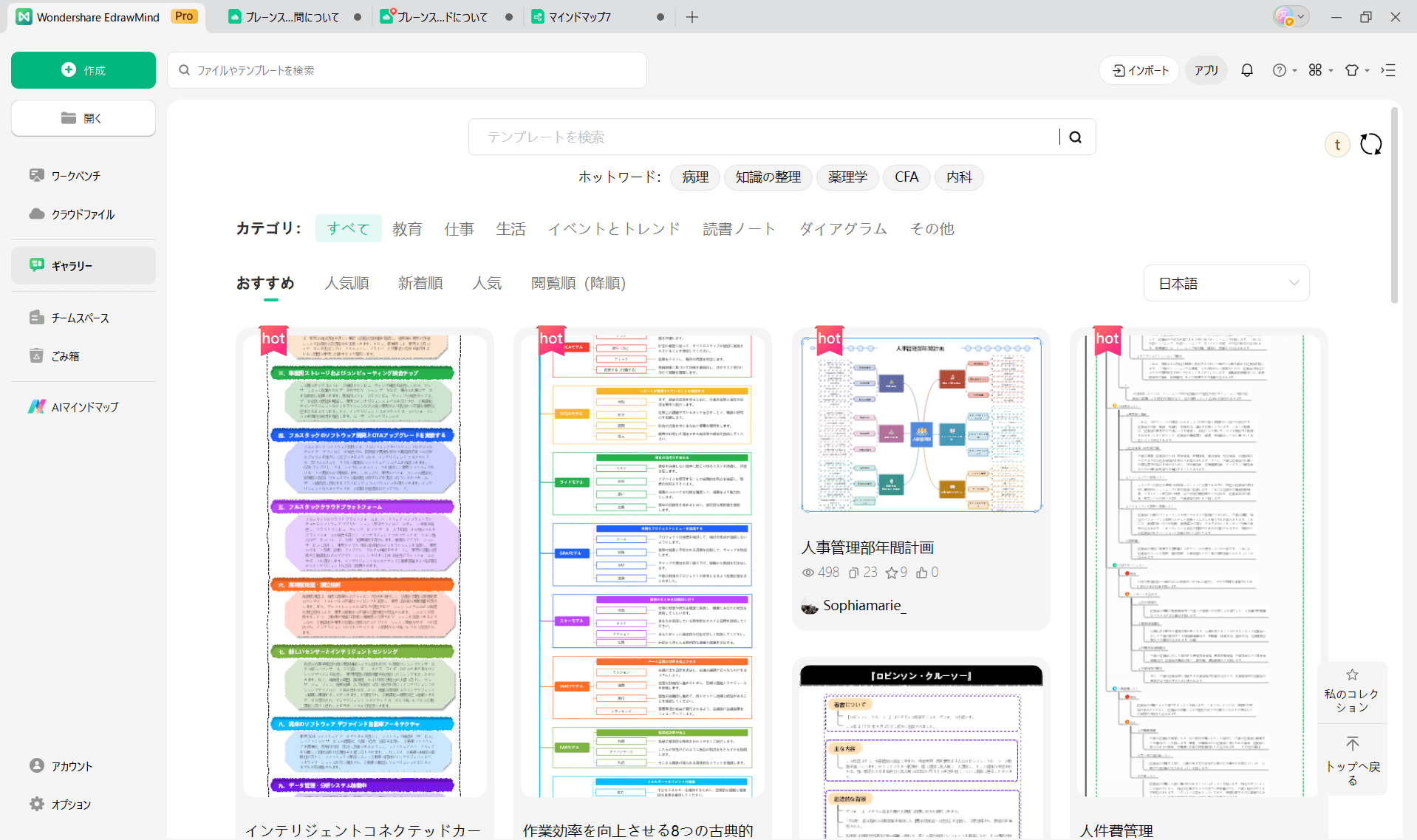
Task: Toggle the right-side panel icon in the top bar
Action: click(1388, 70)
